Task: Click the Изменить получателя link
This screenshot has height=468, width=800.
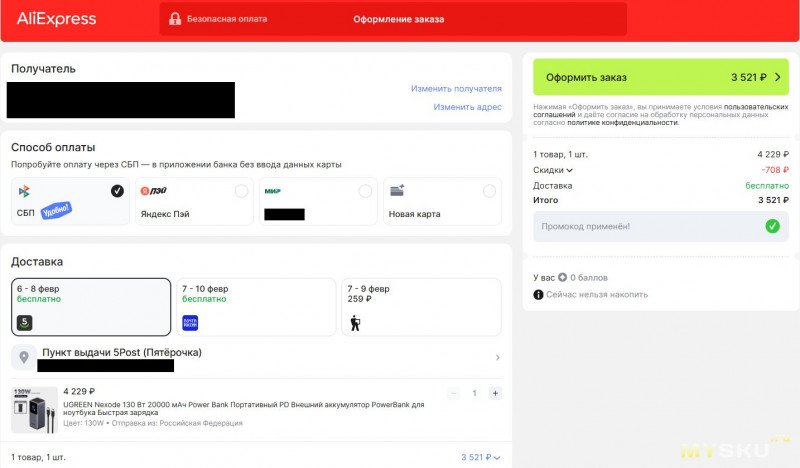Action: pos(456,89)
